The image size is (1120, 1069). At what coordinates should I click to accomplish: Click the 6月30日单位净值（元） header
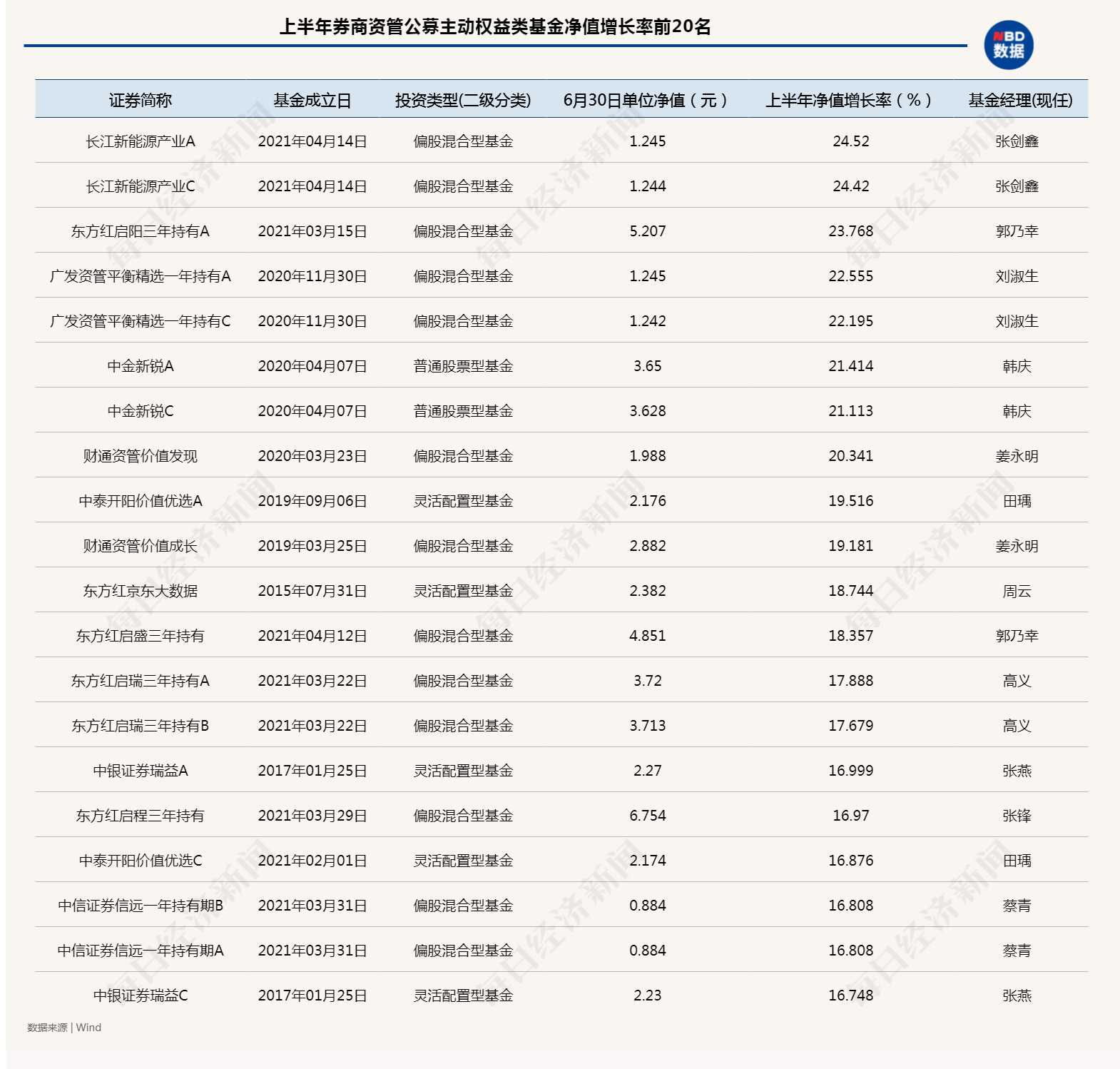[x=647, y=101]
